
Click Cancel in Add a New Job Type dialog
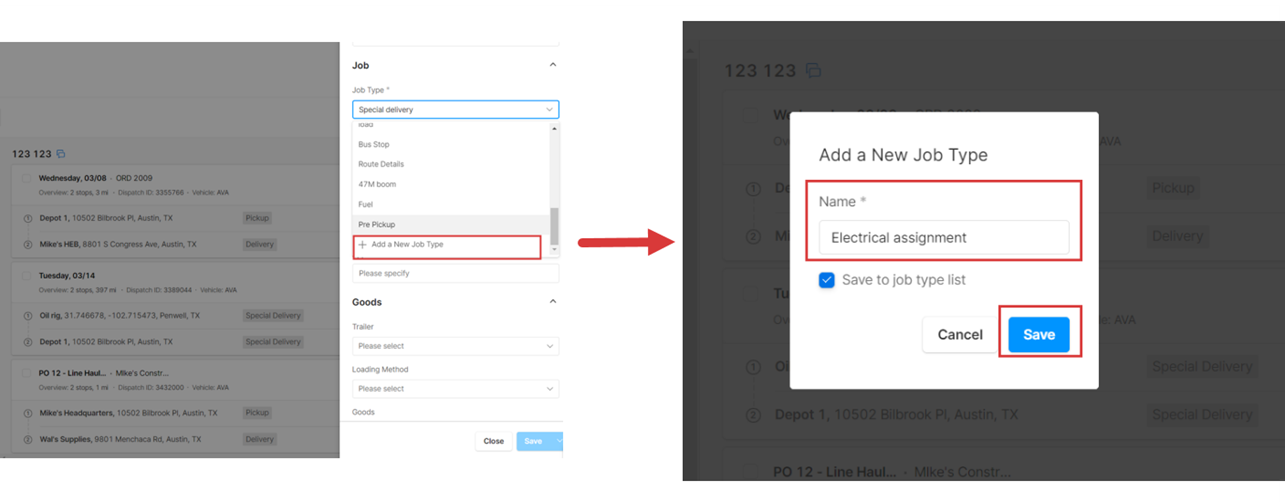pos(960,335)
